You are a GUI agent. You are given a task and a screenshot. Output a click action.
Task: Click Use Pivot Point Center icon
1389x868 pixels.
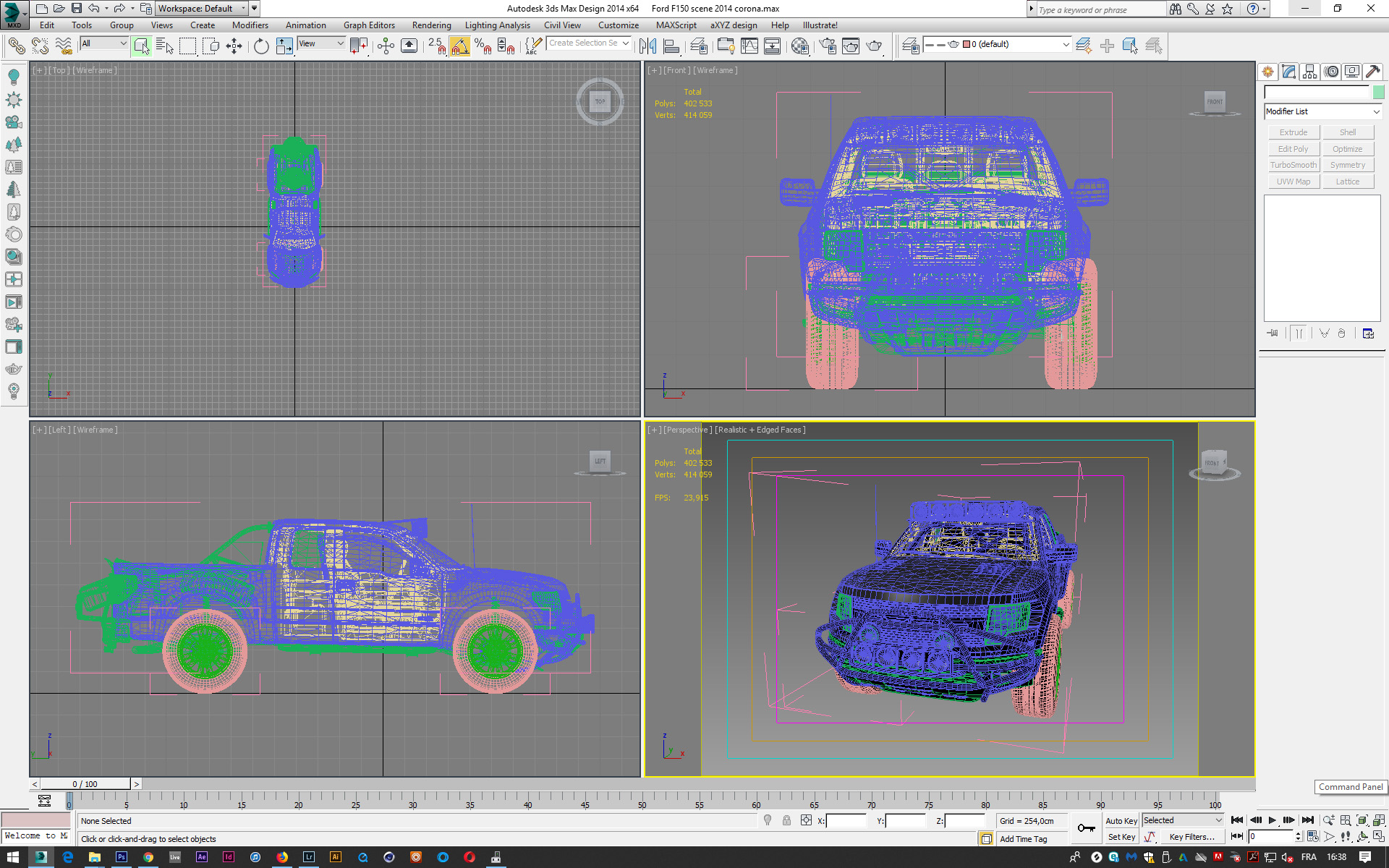359,46
